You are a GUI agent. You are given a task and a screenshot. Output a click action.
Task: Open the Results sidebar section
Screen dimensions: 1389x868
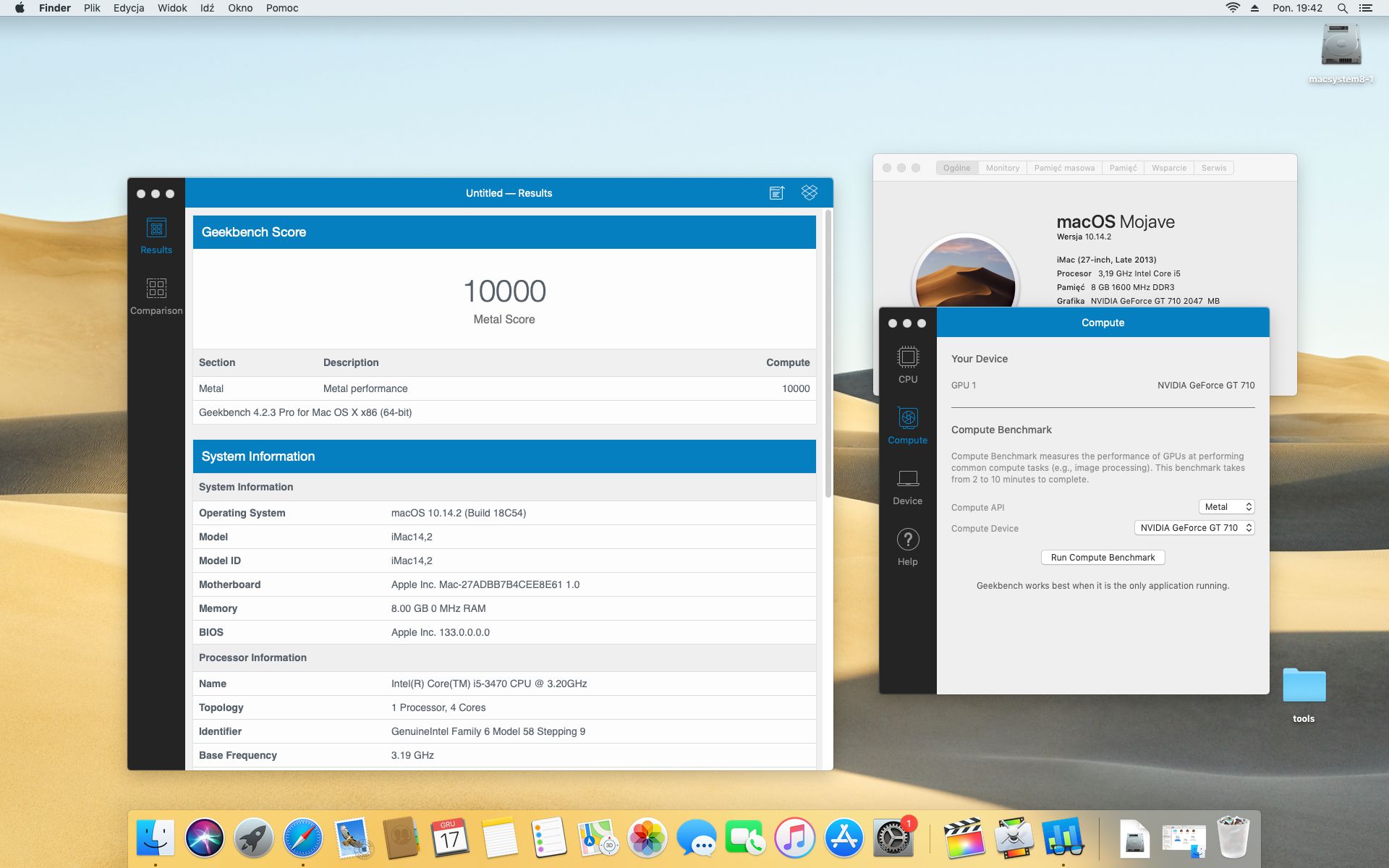tap(156, 236)
